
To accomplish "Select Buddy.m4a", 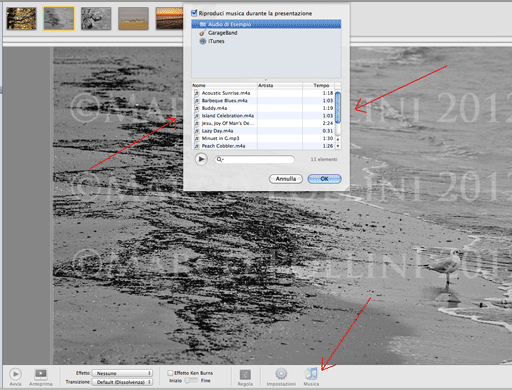I will tap(263, 108).
